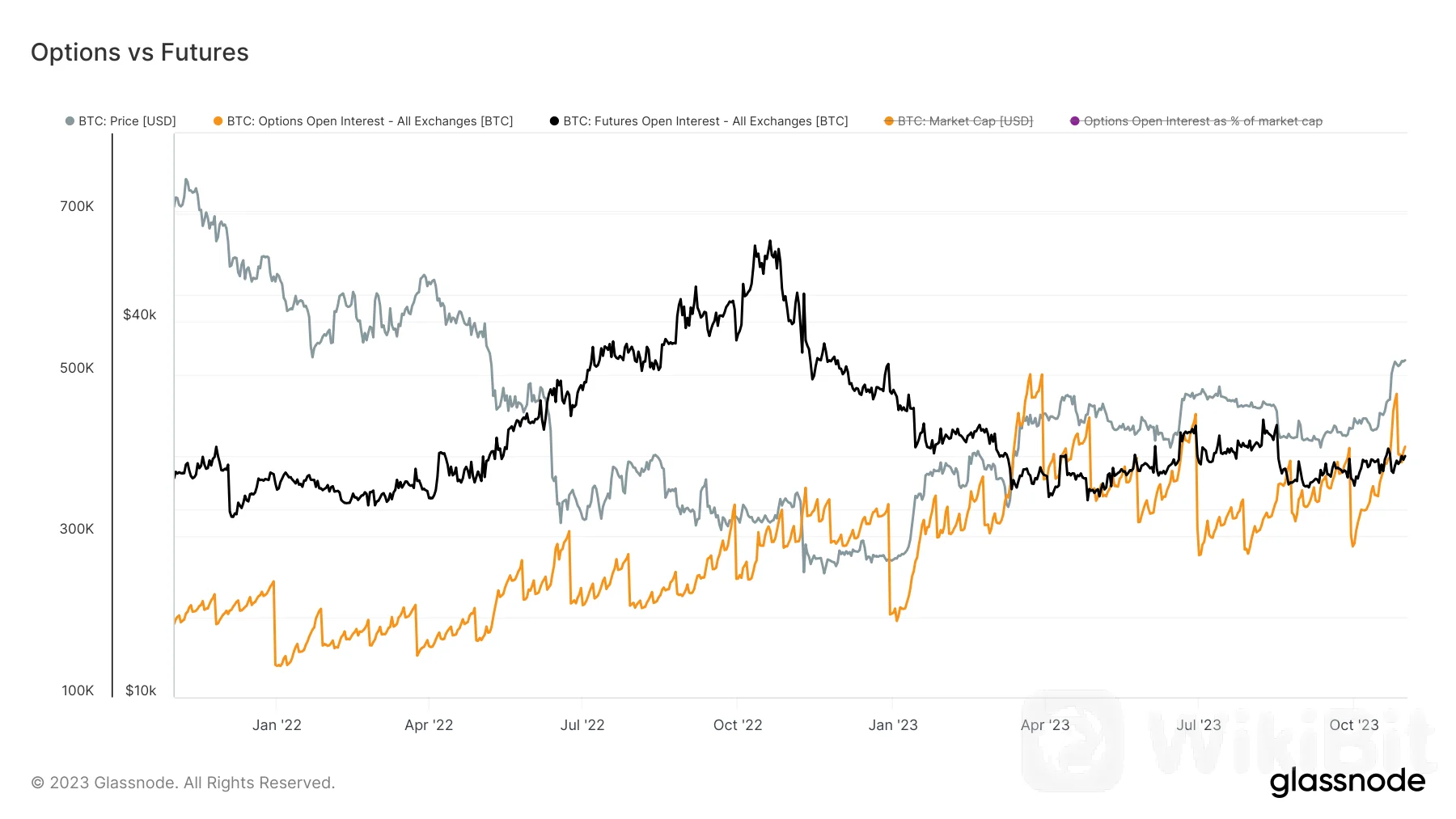
Task: Show the disabled BTC: Market Cap [USD] series
Action: 965,121
